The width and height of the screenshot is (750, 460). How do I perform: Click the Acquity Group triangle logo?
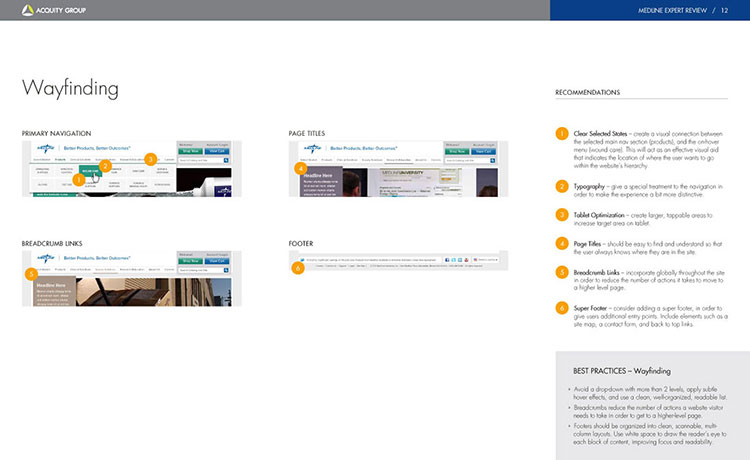click(28, 10)
